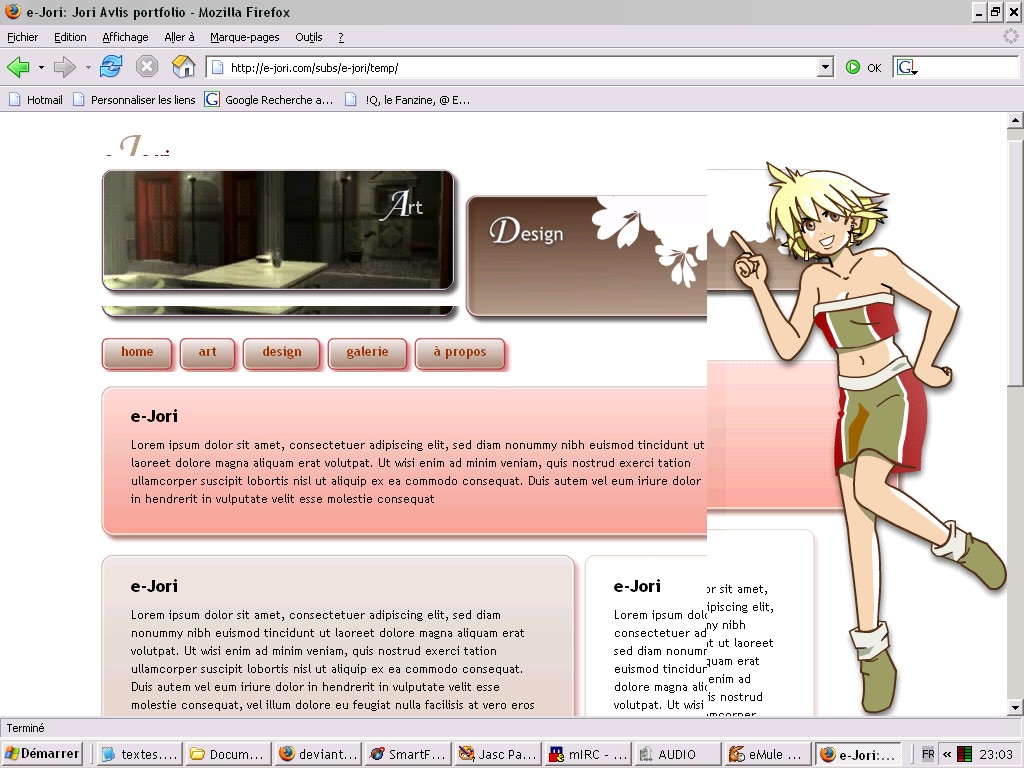Click the grey forward arrow button

click(x=65, y=67)
